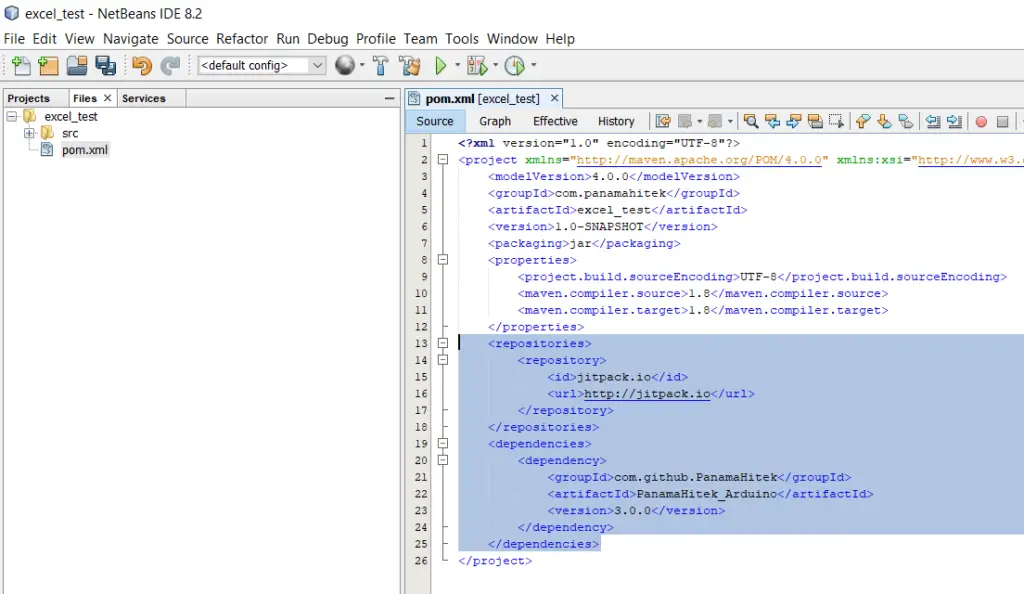Run the project with the green Run icon
Image resolution: width=1024 pixels, height=594 pixels.
coord(440,66)
